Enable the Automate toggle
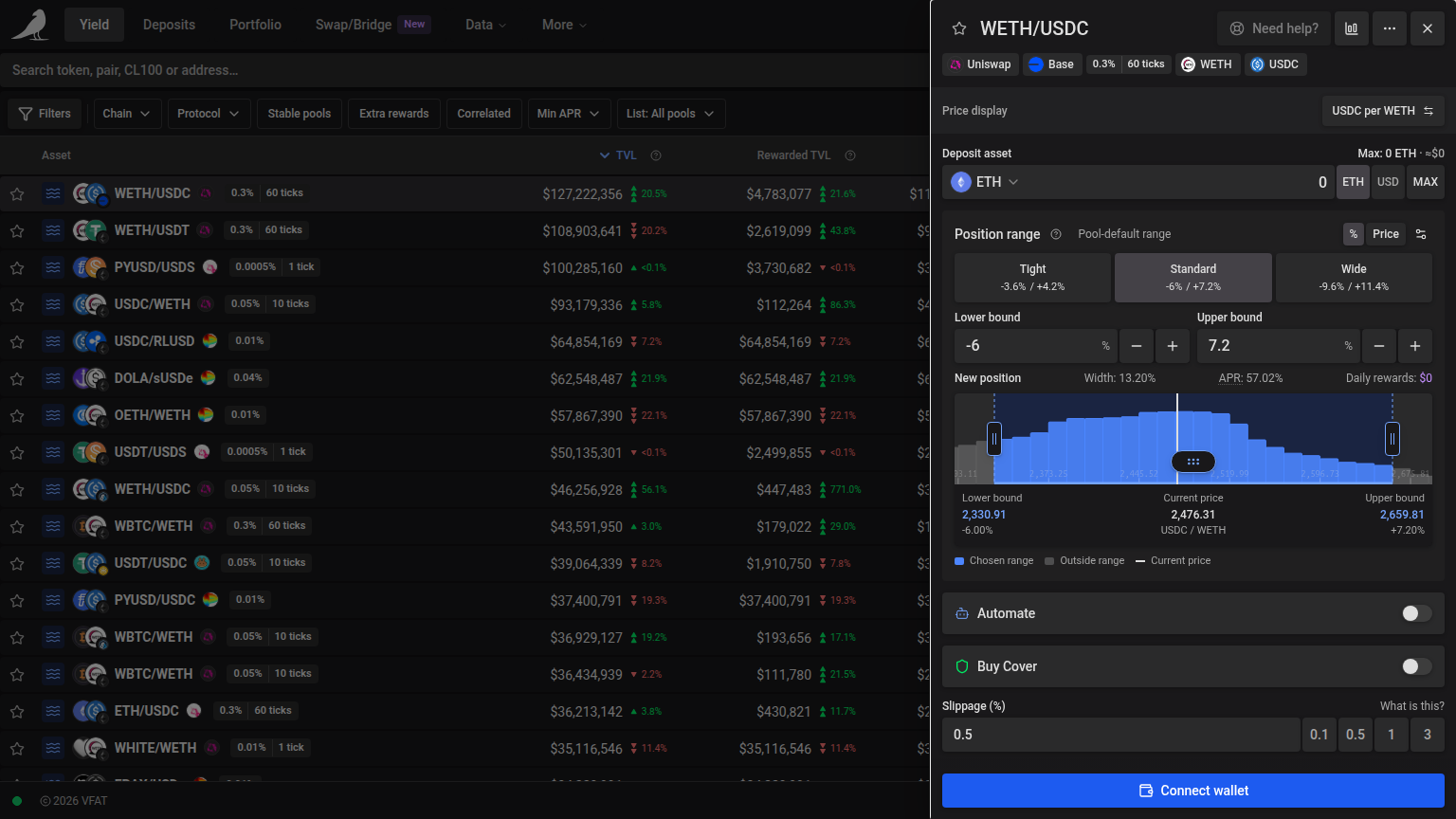 [1417, 613]
